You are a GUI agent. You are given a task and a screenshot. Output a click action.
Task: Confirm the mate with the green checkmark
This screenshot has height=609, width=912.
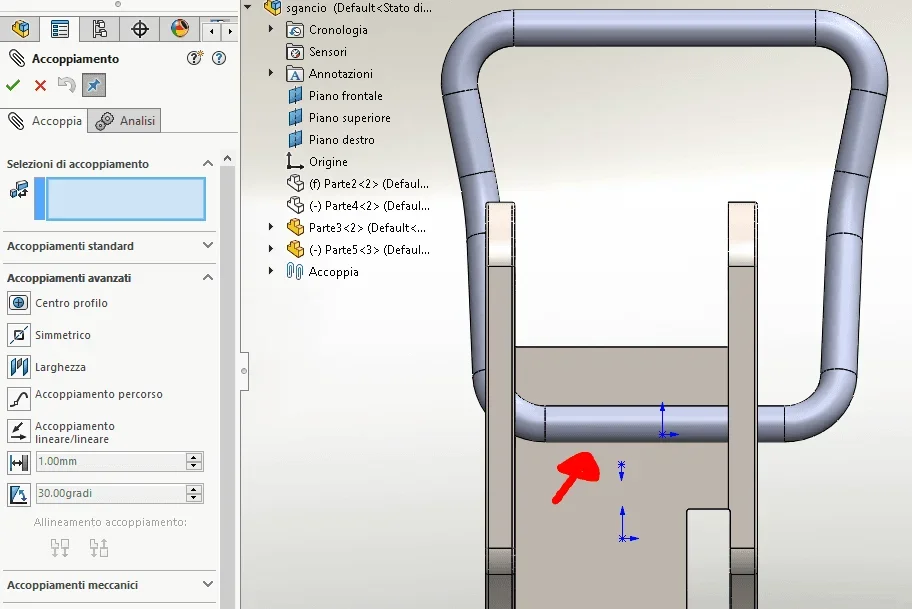point(13,86)
